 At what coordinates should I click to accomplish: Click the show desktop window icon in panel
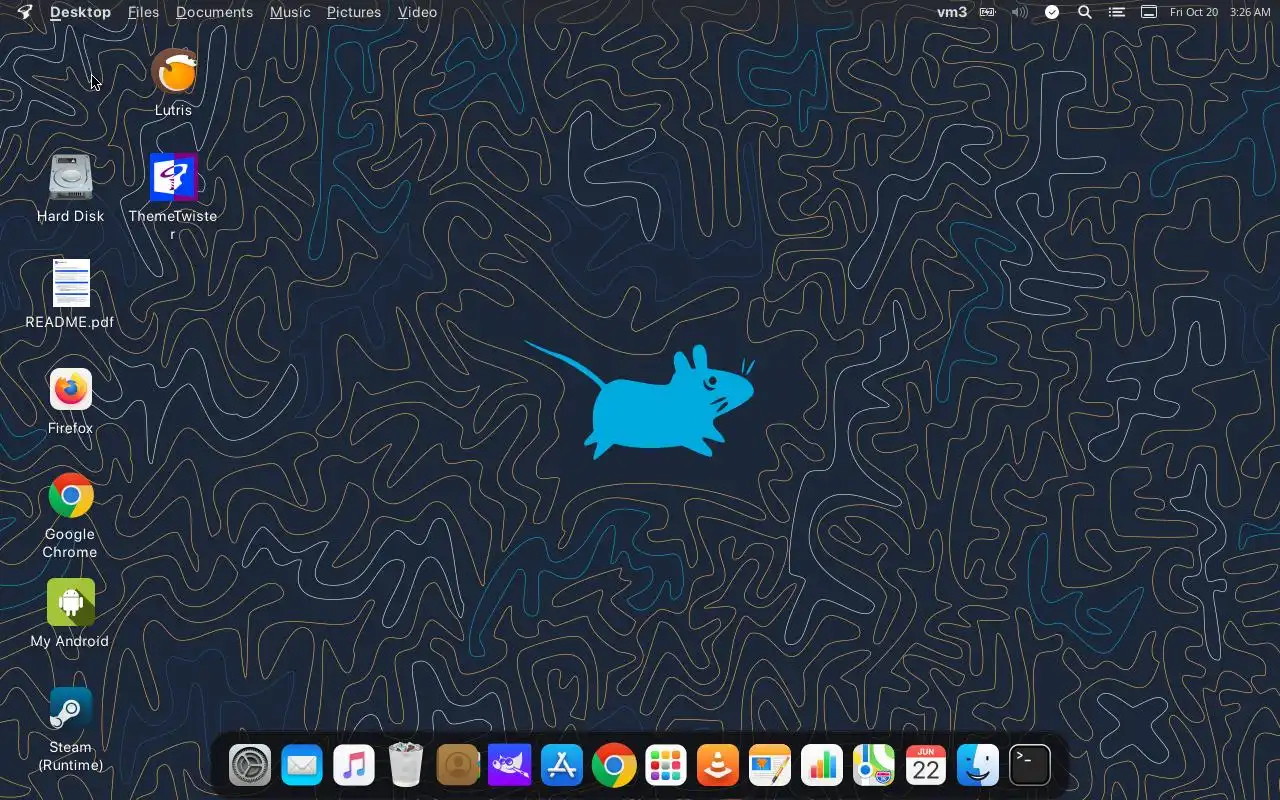[x=1149, y=12]
